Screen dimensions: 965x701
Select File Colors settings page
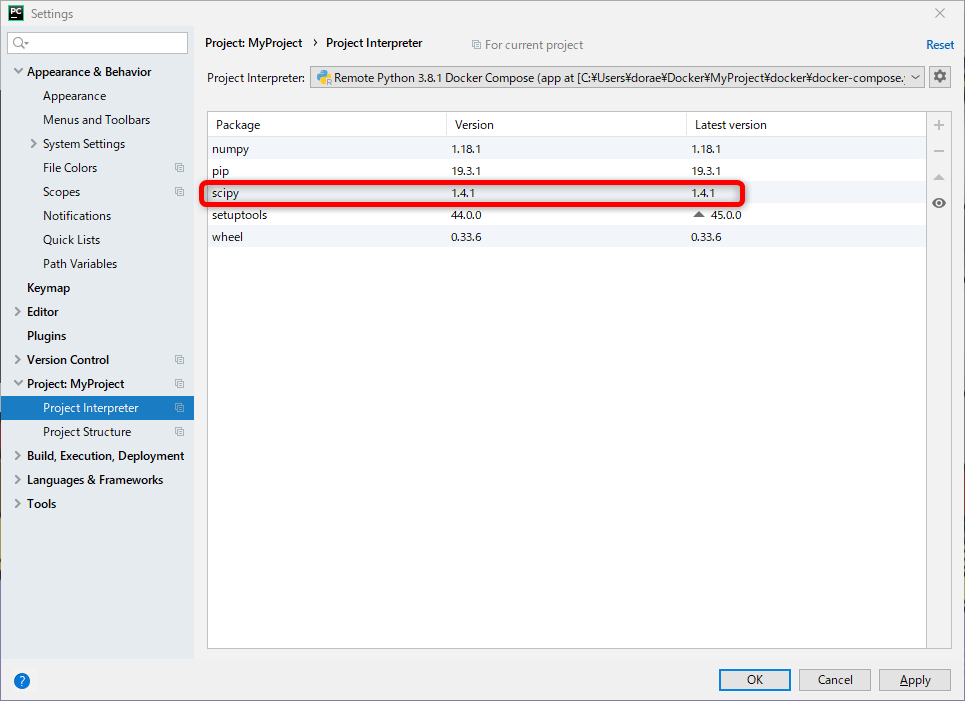point(70,168)
